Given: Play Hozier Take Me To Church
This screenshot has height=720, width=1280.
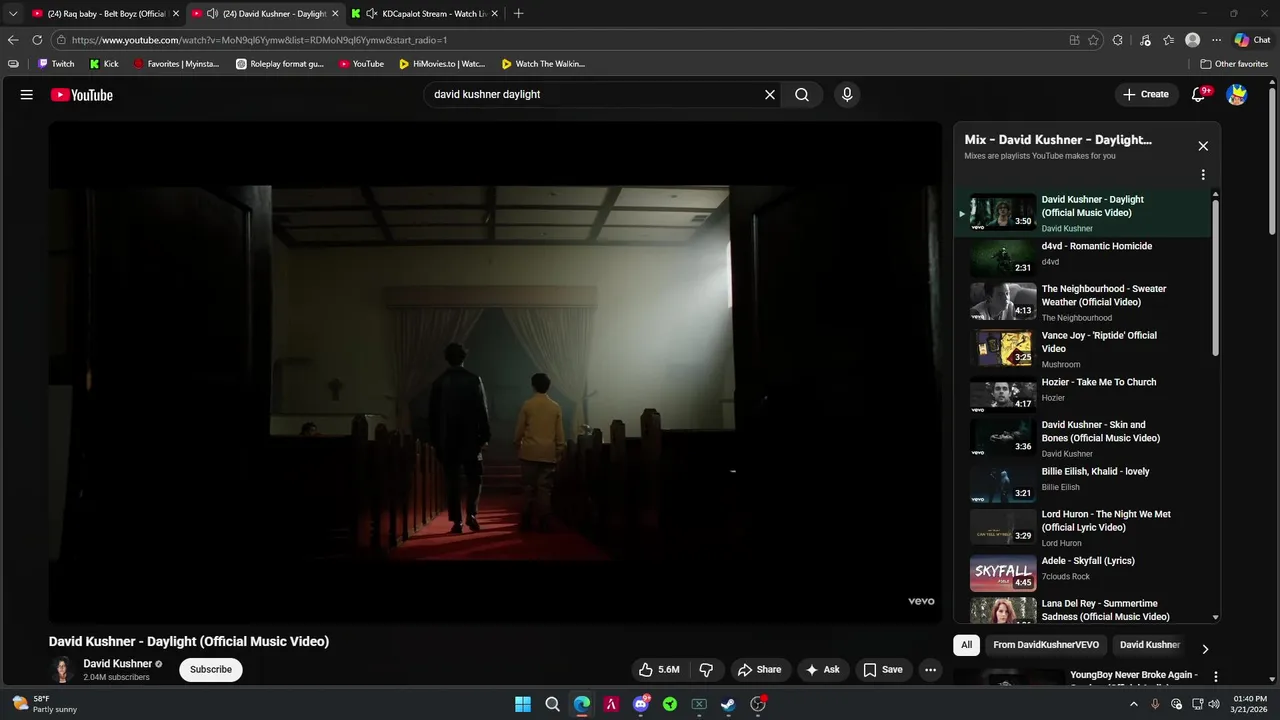Looking at the screenshot, I should pyautogui.click(x=1082, y=394).
